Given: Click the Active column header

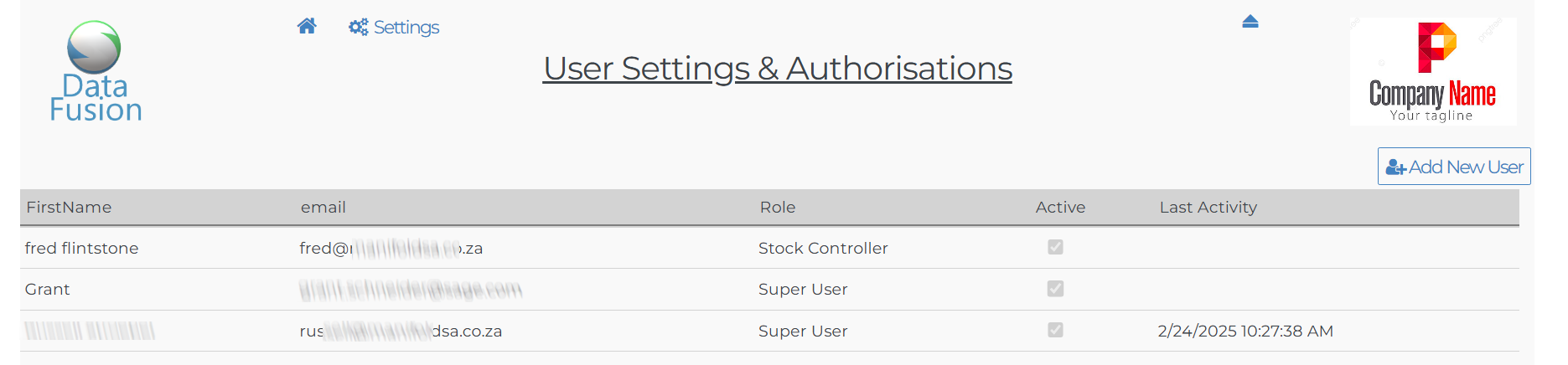Looking at the screenshot, I should (1060, 208).
